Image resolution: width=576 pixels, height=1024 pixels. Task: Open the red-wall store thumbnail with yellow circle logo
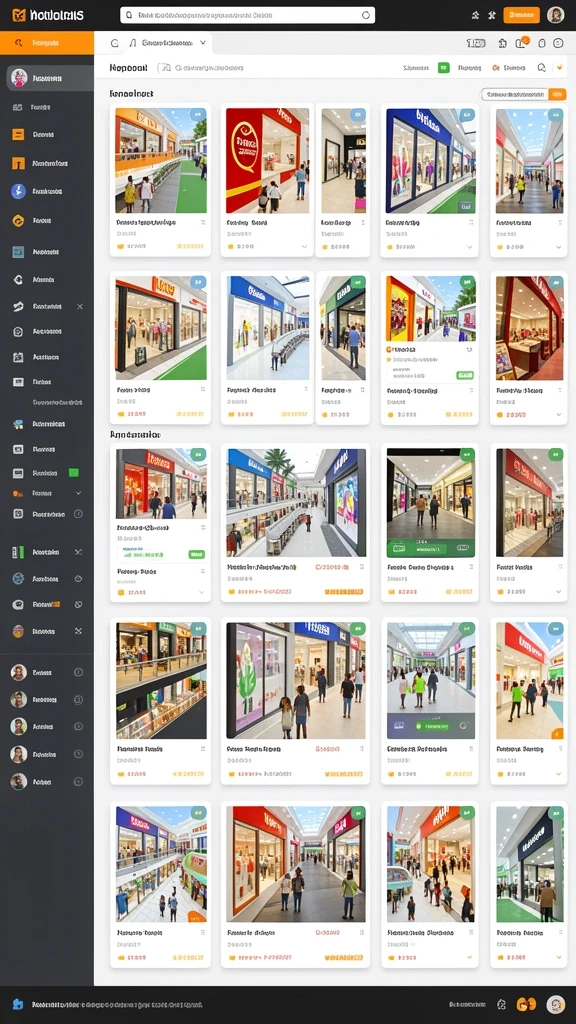[x=266, y=161]
